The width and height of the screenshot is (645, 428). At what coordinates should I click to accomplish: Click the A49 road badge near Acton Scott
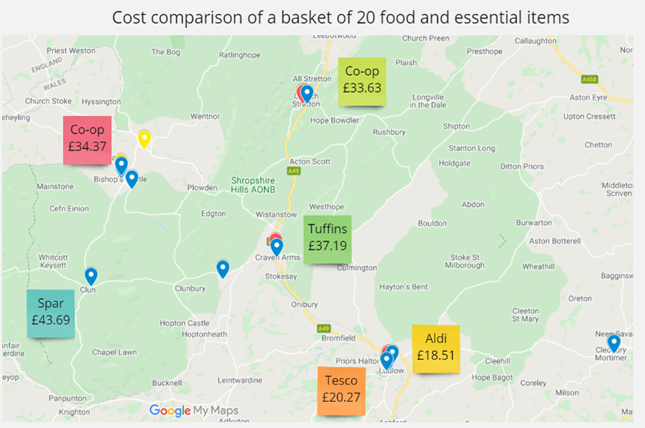click(x=293, y=171)
